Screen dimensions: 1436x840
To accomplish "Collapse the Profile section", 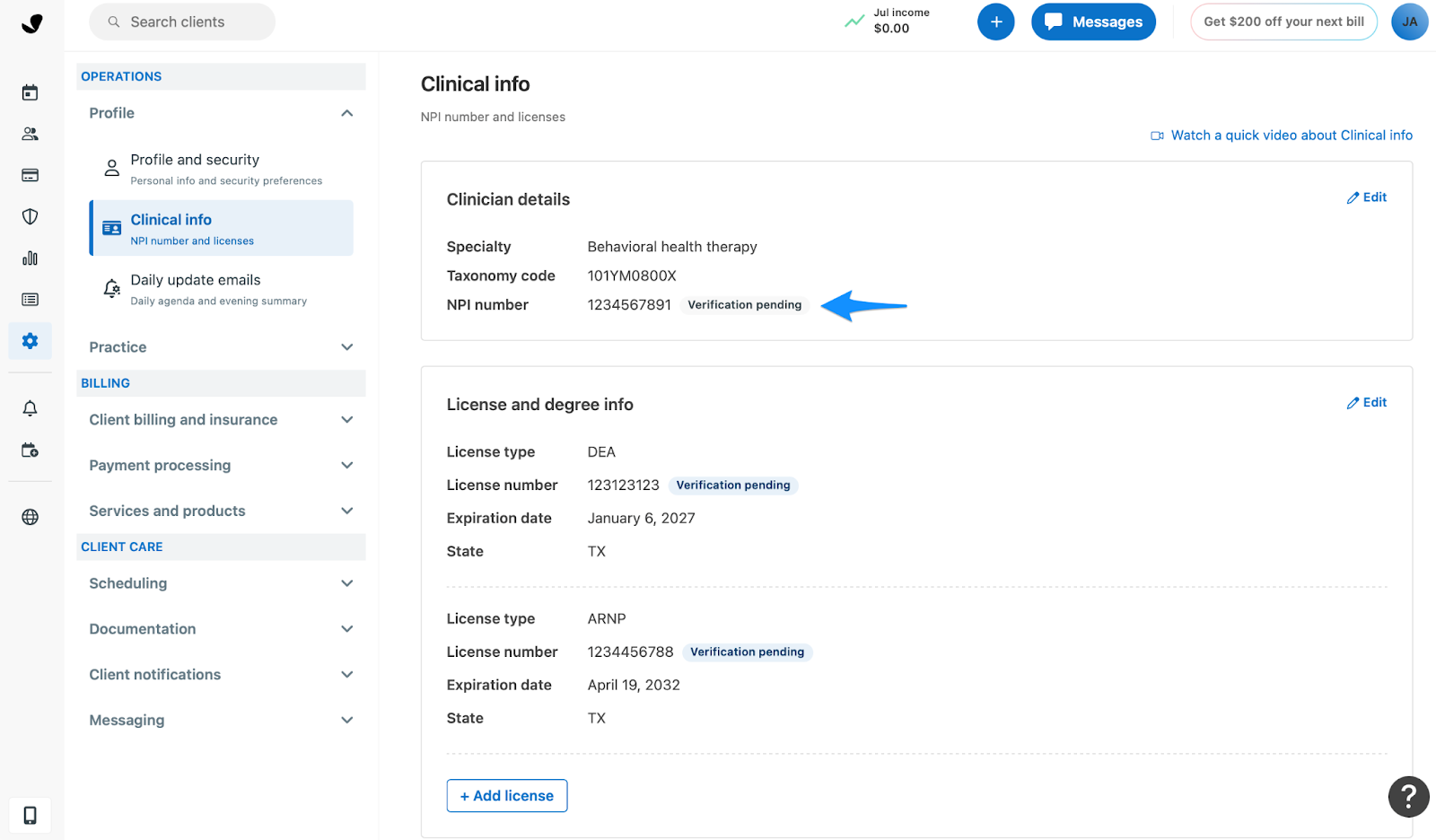I will [x=346, y=113].
